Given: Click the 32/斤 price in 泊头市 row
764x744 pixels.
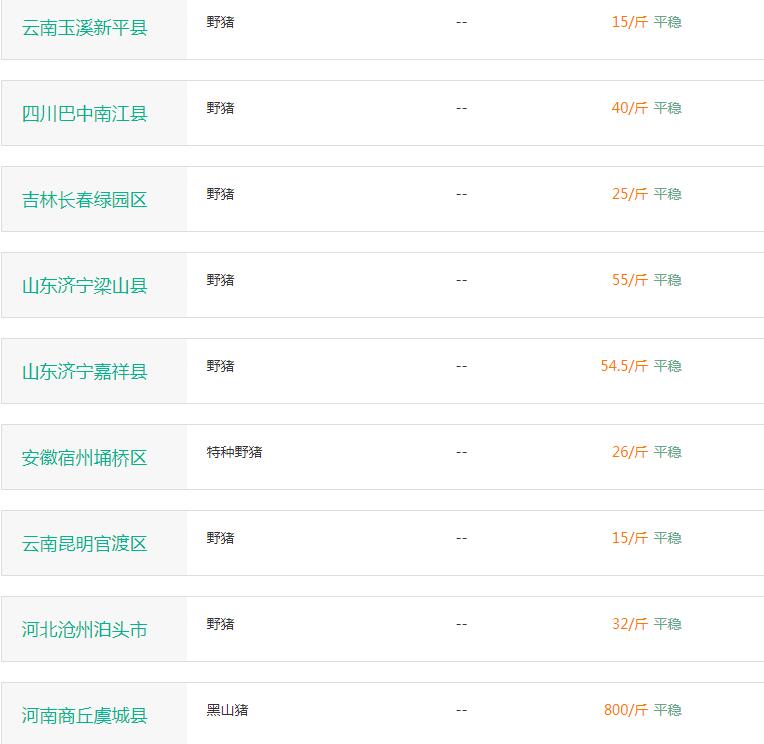Looking at the screenshot, I should (630, 624).
